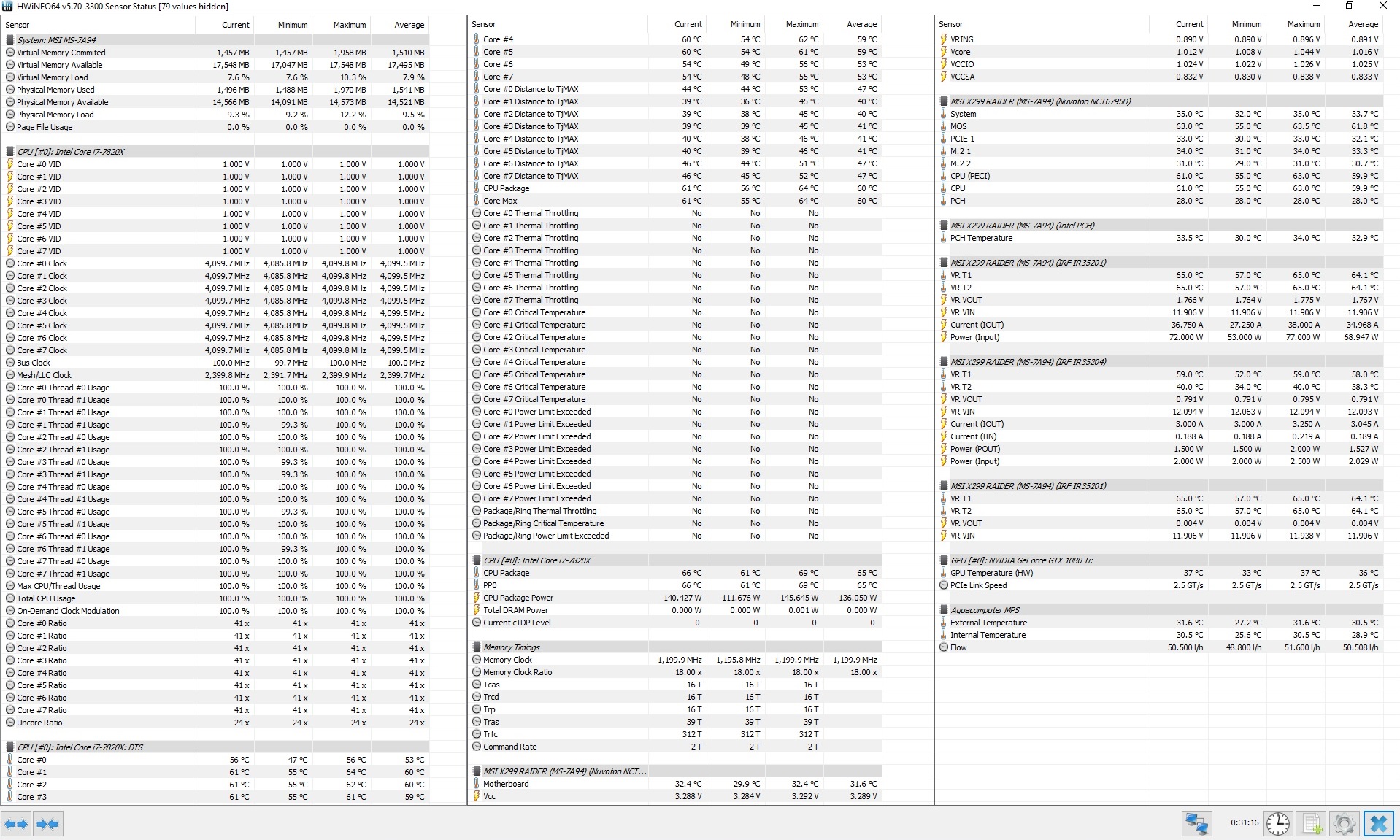This screenshot has height=840, width=1400.
Task: Start logging with the sheet-plus icon
Action: click(1312, 824)
